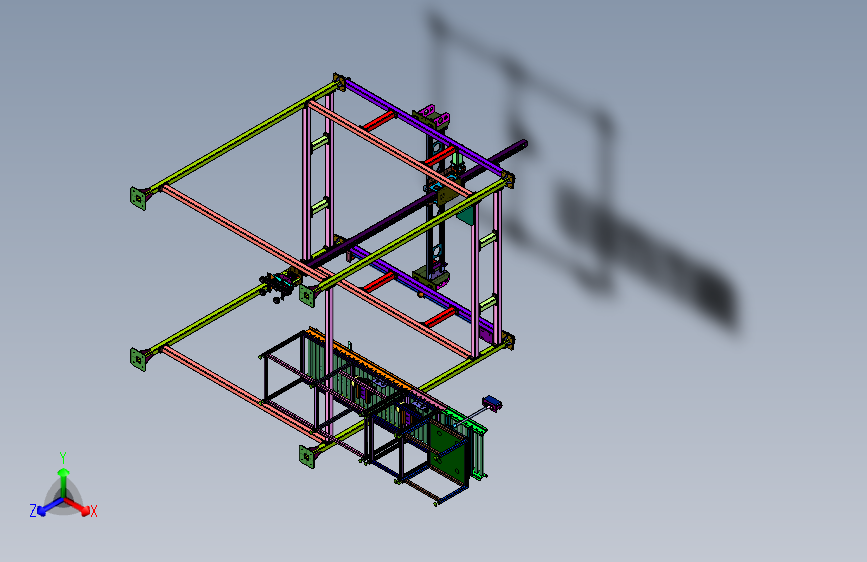The image size is (867, 562).
Task: Click the red X axis of the orientation triad
Action: pos(77,506)
